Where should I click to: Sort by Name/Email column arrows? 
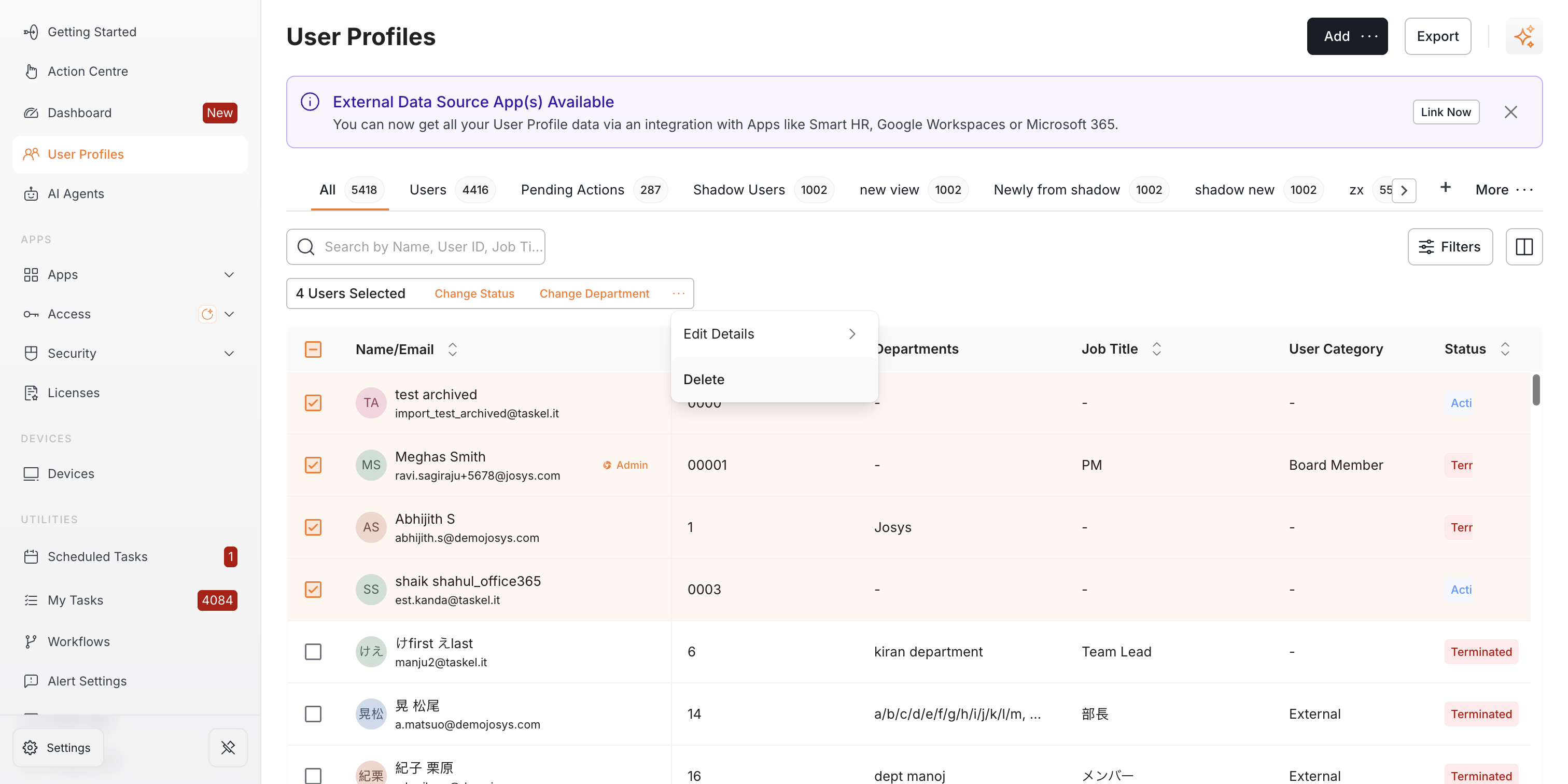(452, 349)
